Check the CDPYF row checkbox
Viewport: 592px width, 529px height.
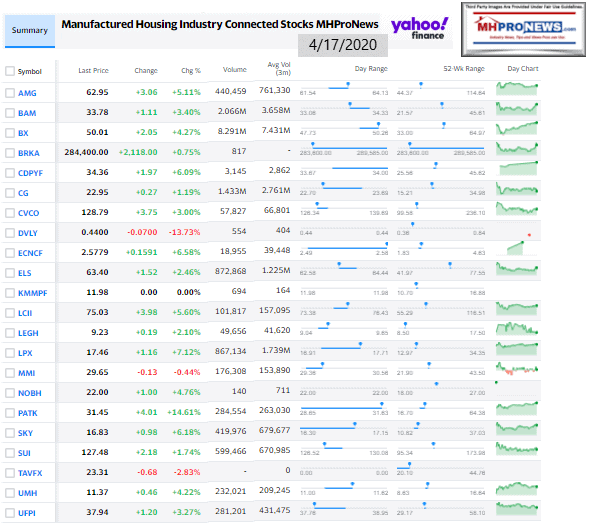[10, 173]
